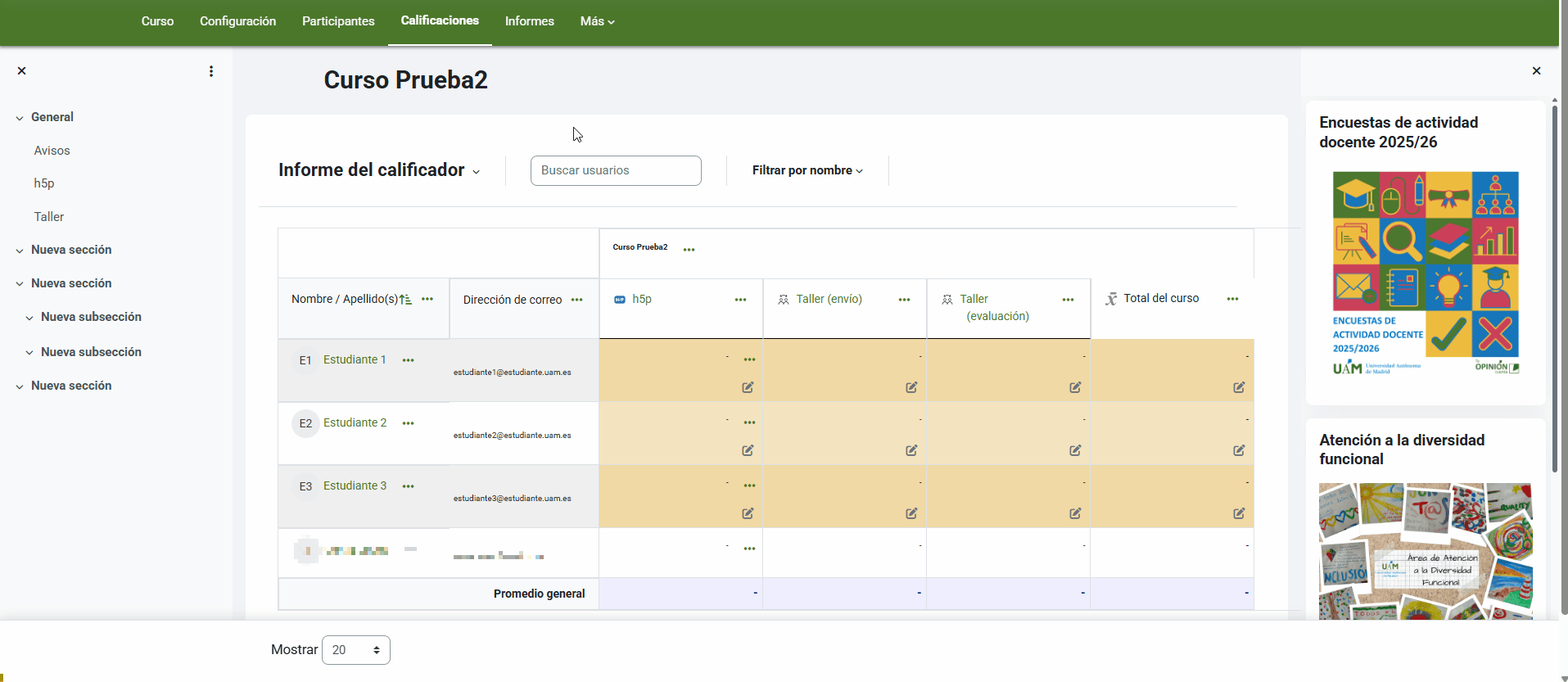Edit h5p grade for Estudiante 2
The width and height of the screenshot is (1568, 682).
(748, 450)
